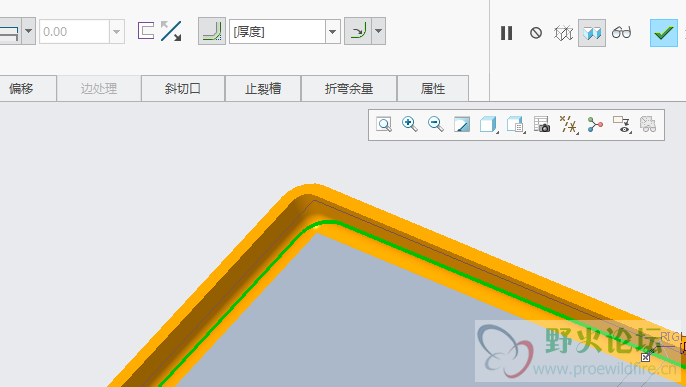Click the green checkmark accept button
Screen dimensions: 686x387
(664, 33)
